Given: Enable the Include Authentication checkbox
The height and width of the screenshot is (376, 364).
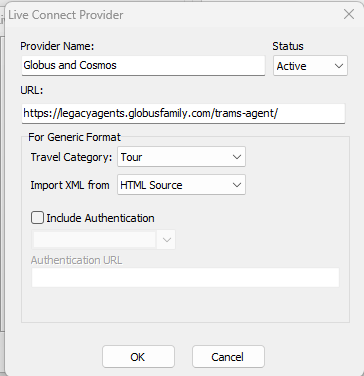Looking at the screenshot, I should (x=37, y=218).
